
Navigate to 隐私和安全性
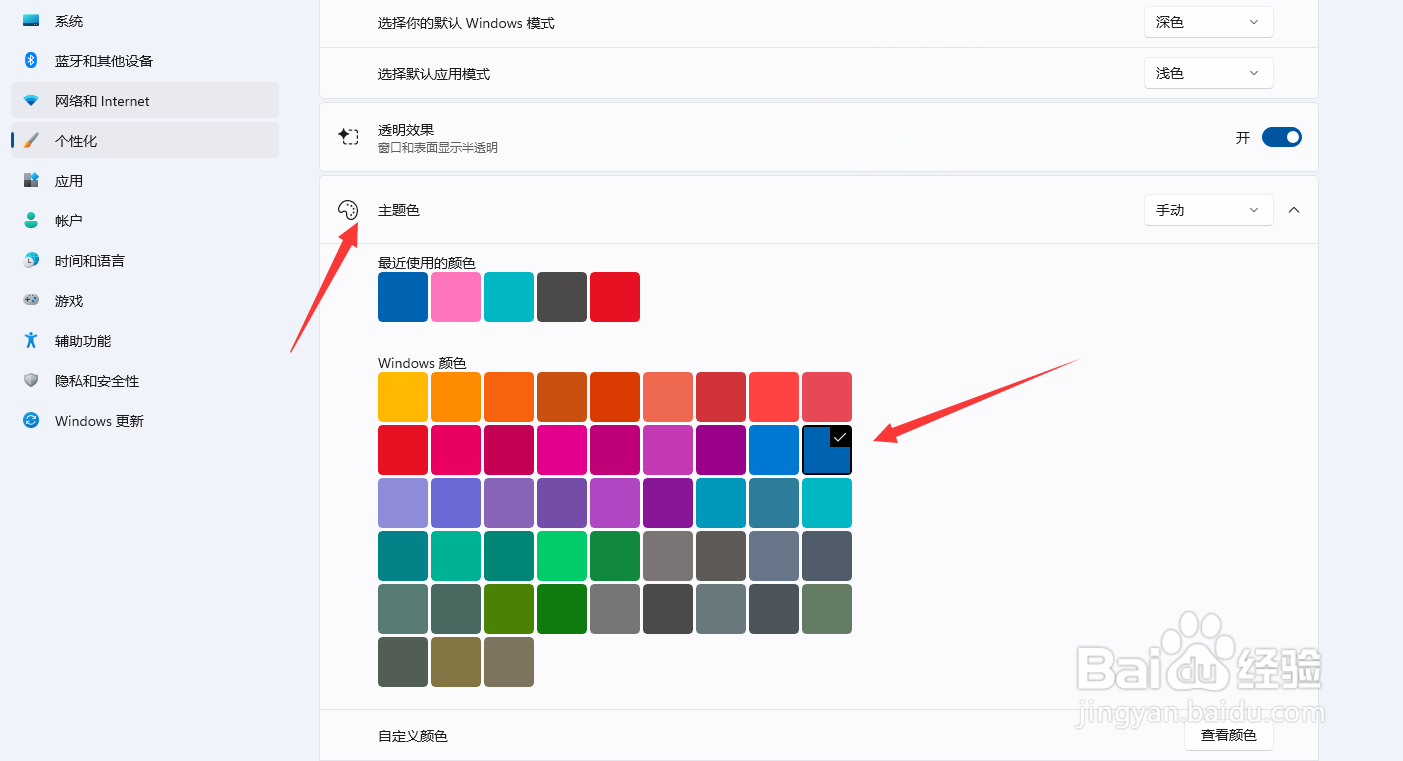(145, 381)
